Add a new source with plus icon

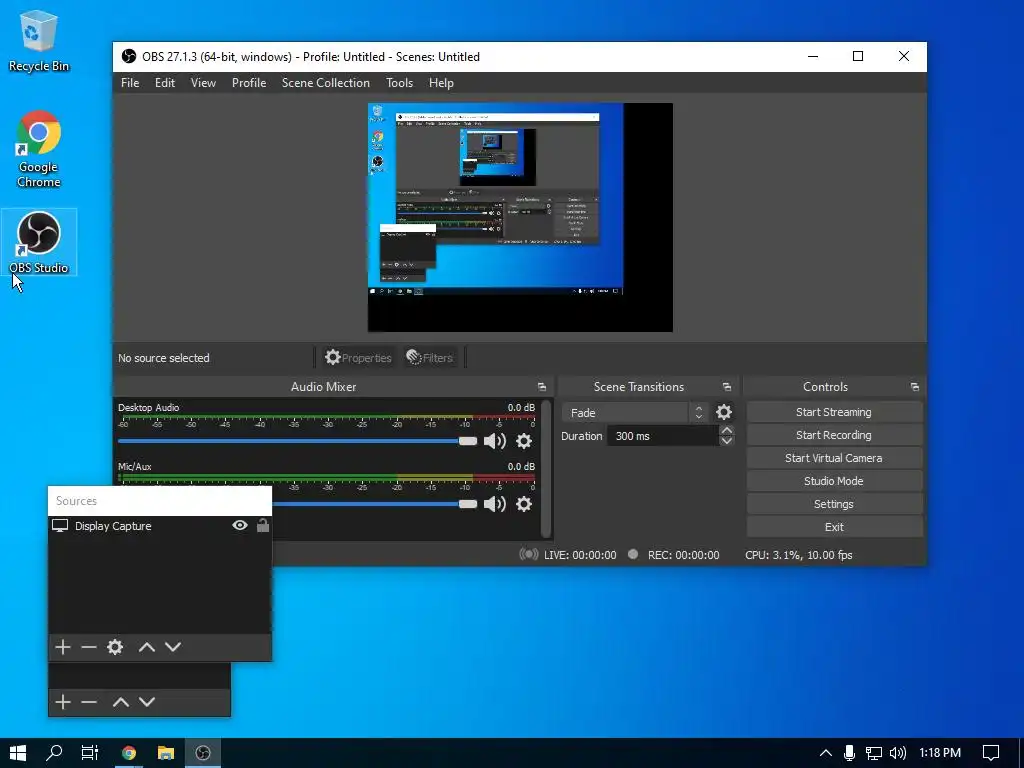[x=63, y=647]
